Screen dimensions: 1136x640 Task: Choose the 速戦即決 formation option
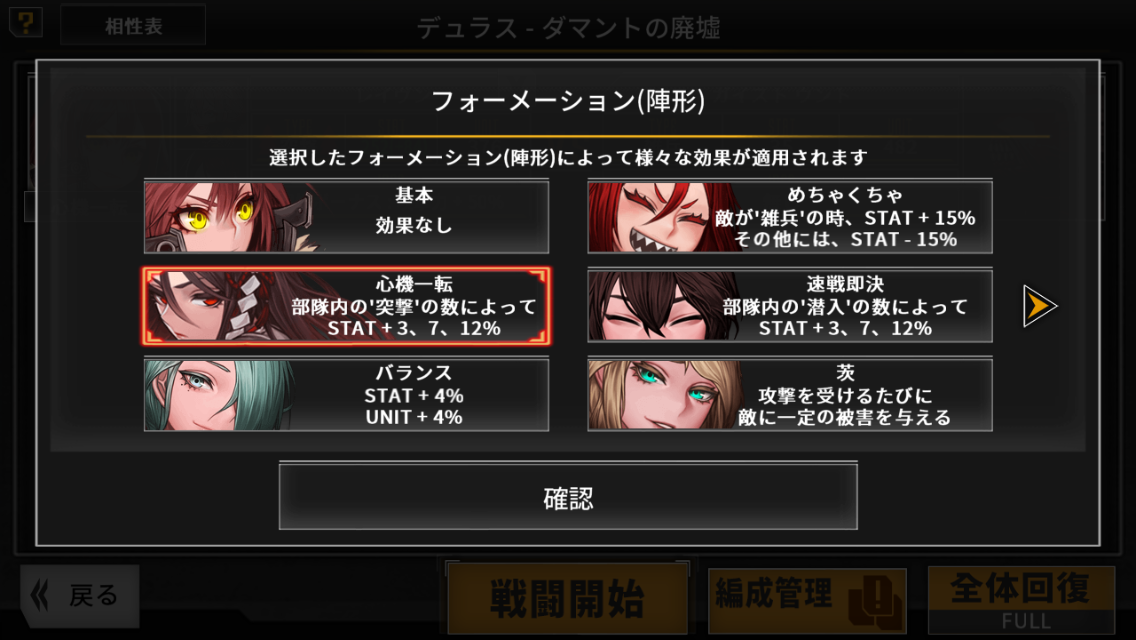click(x=790, y=306)
